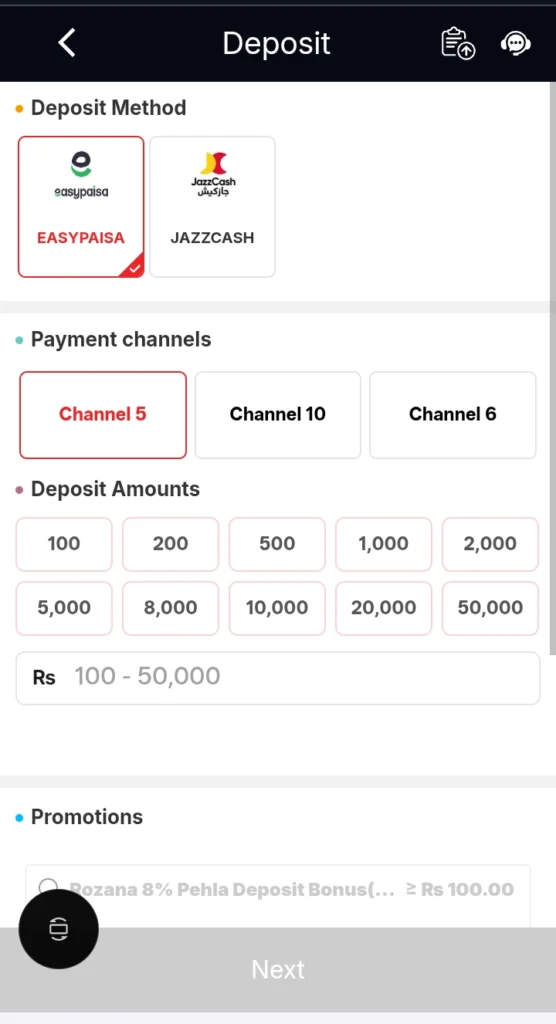
Task: Pick the 200 deposit amount
Action: pyautogui.click(x=171, y=544)
